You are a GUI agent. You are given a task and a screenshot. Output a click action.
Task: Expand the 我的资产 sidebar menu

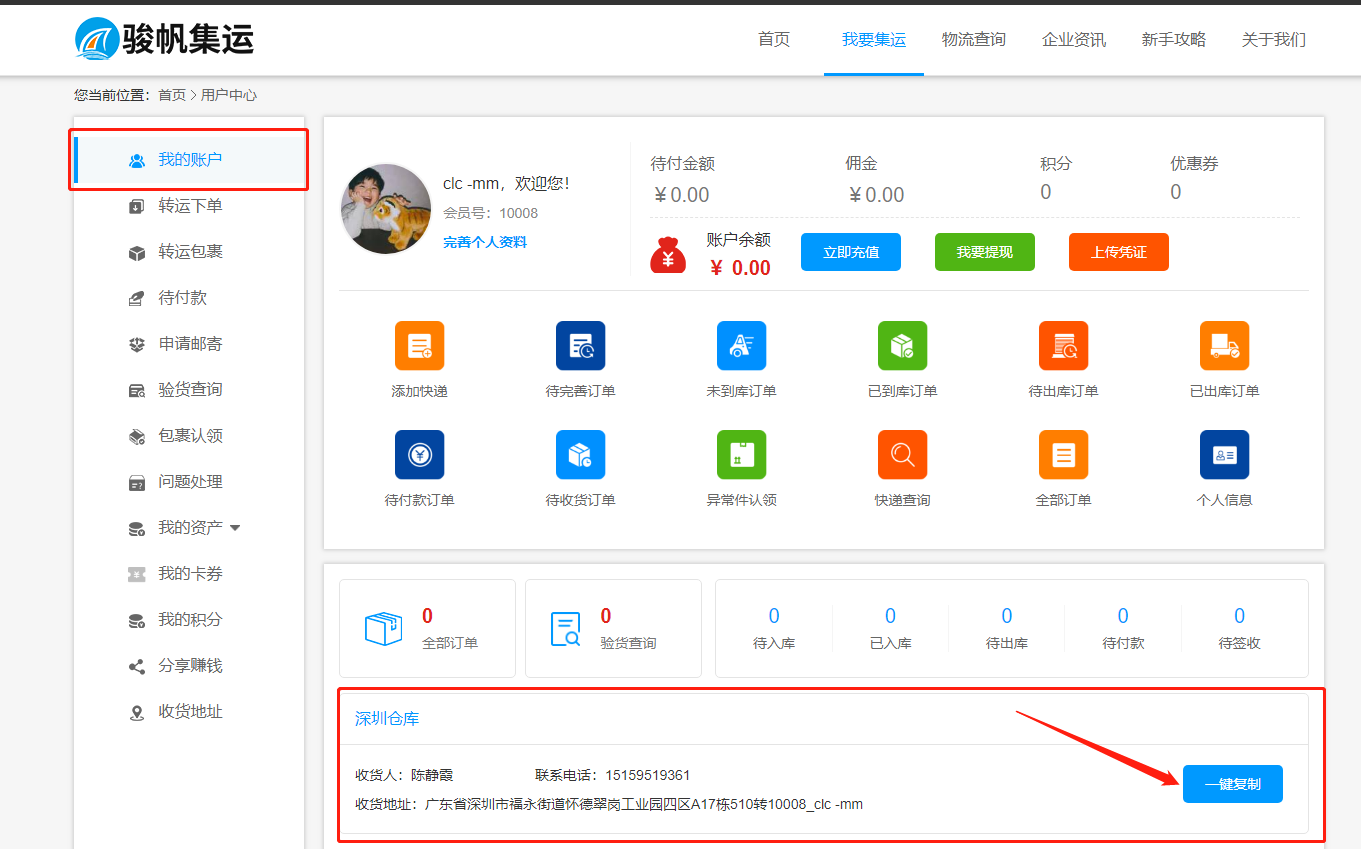tap(190, 528)
